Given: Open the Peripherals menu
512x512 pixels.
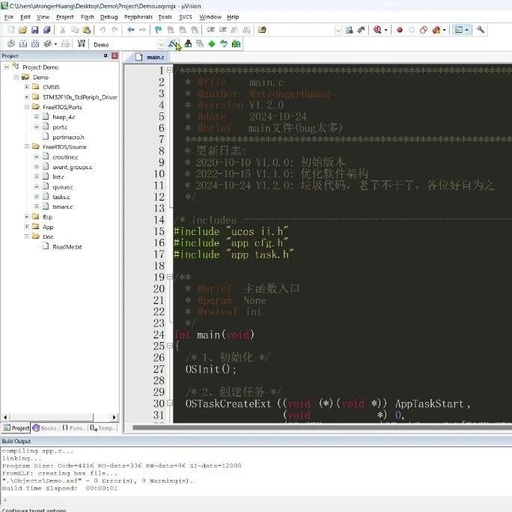Looking at the screenshot, I should click(138, 17).
